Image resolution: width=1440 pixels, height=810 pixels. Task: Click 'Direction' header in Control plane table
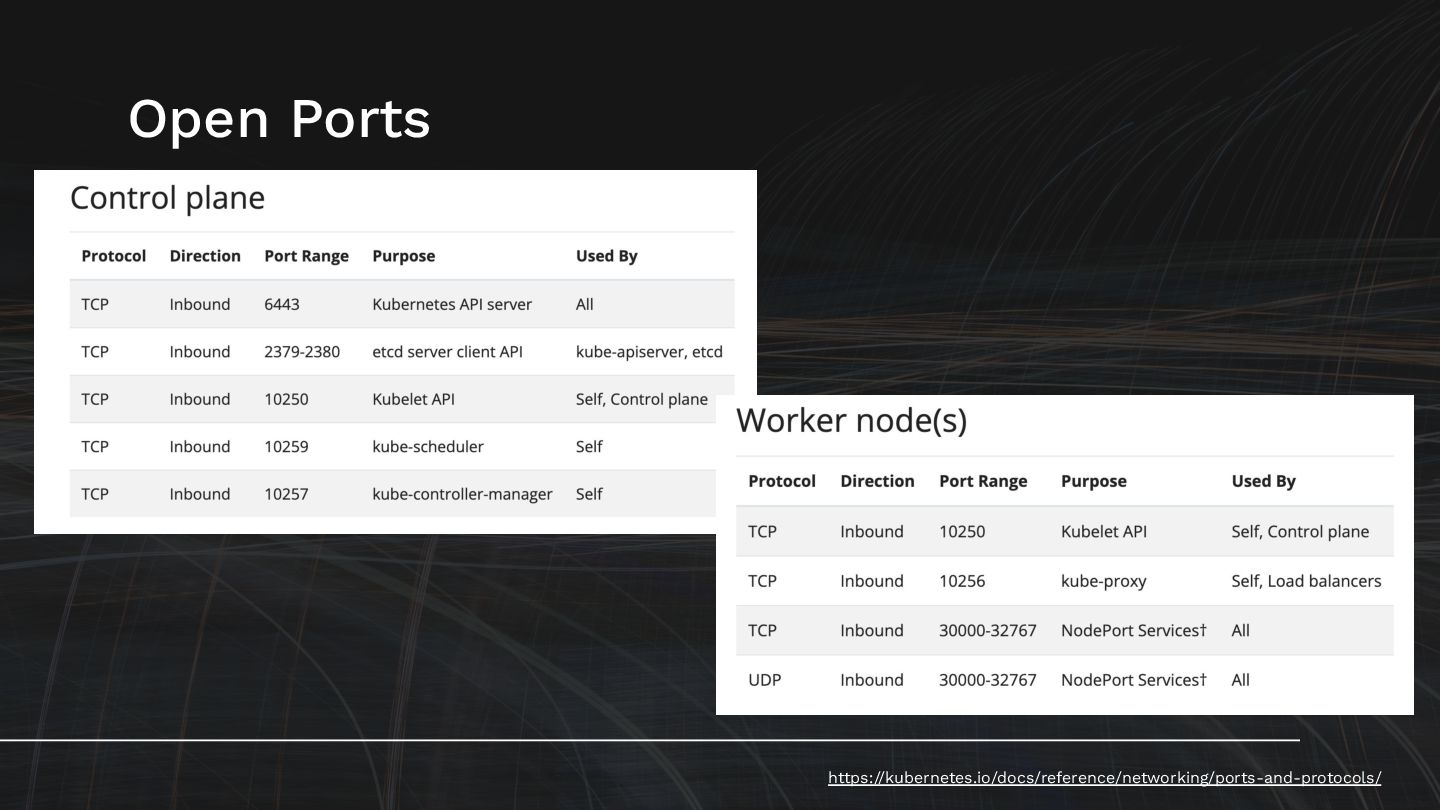[205, 256]
